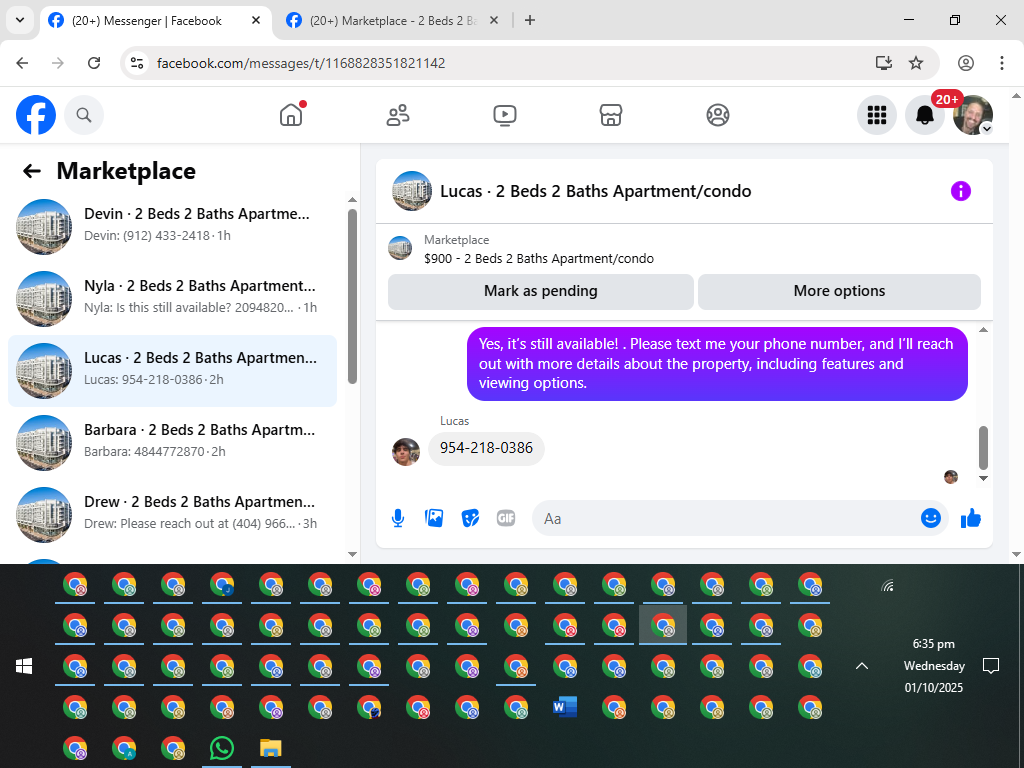Viewport: 1024px width, 768px height.
Task: Switch to the Messenger | Facebook tab
Action: point(157,21)
